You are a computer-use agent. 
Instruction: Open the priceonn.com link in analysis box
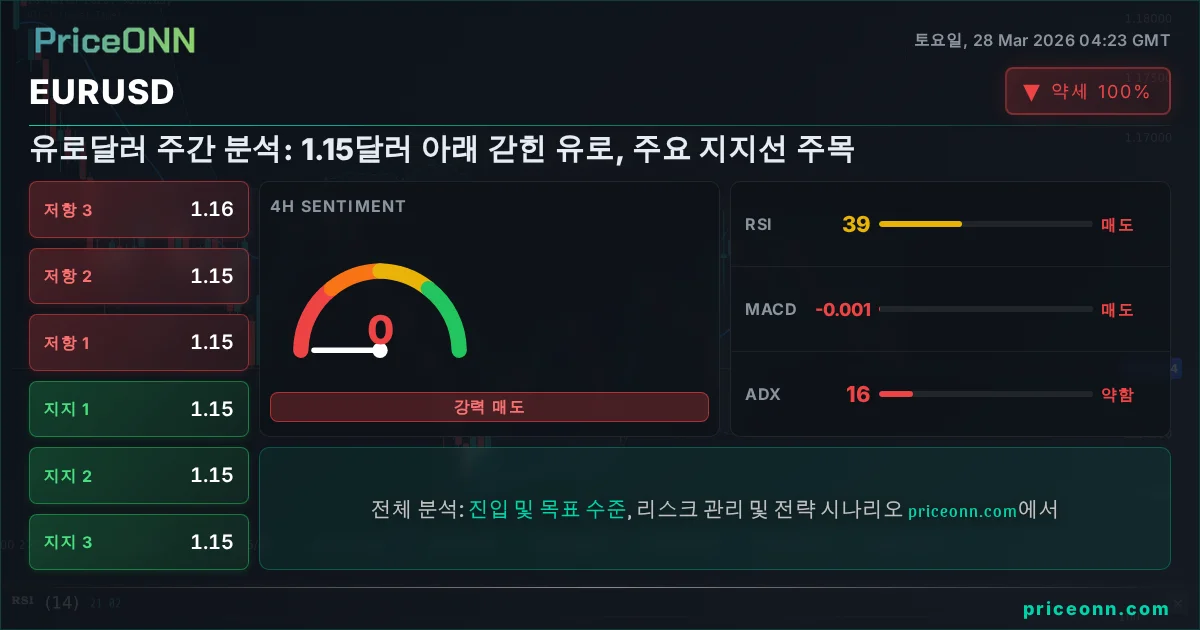pos(962,510)
